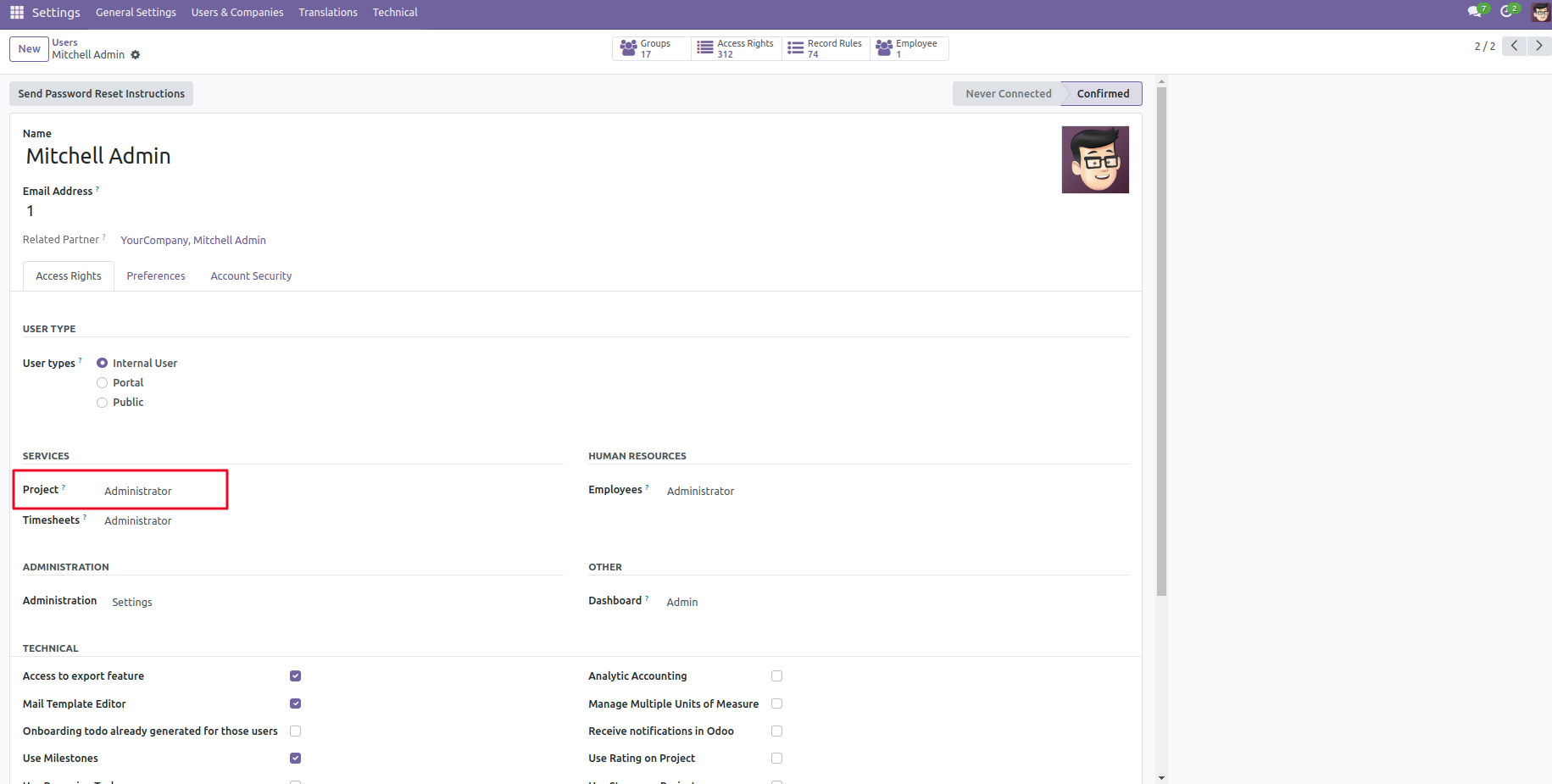The height and width of the screenshot is (784, 1552).
Task: Click the Name field Mitchell Admin
Action: (x=98, y=156)
